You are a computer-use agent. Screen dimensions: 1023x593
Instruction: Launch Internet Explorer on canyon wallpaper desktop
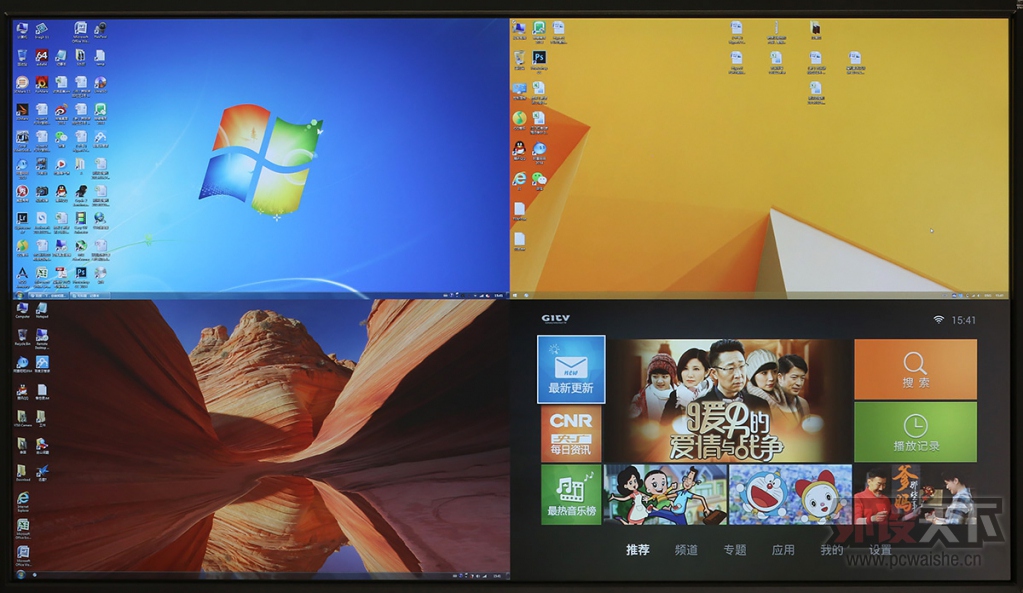(x=23, y=497)
